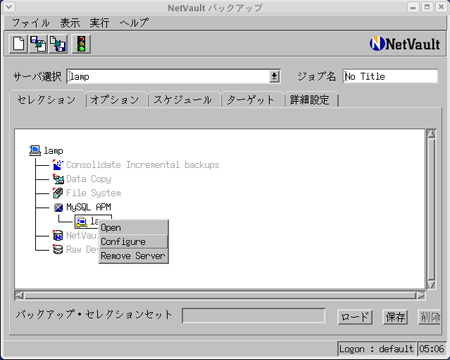Click the third toolbar icon with floppy disk

tap(58, 44)
